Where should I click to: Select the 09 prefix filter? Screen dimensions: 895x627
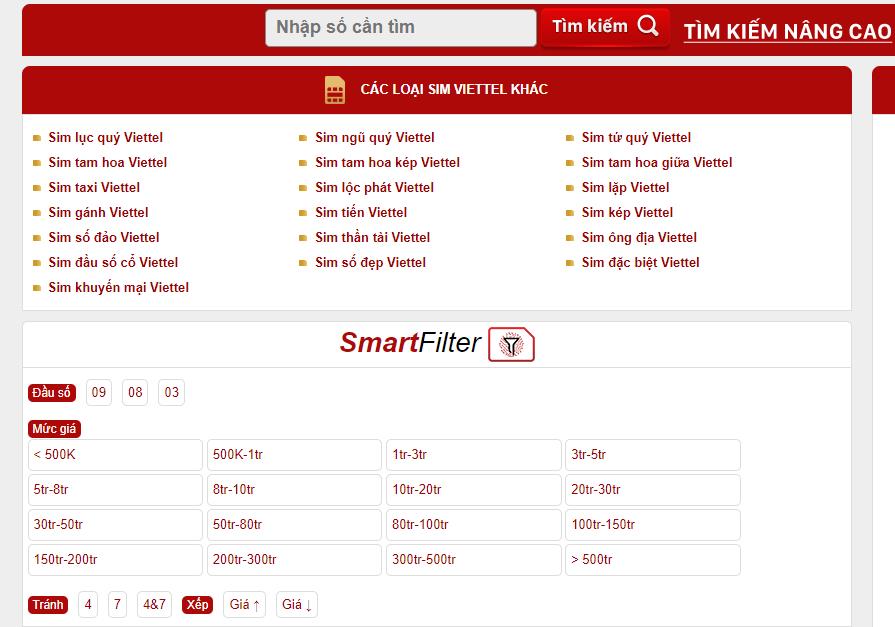coord(99,392)
